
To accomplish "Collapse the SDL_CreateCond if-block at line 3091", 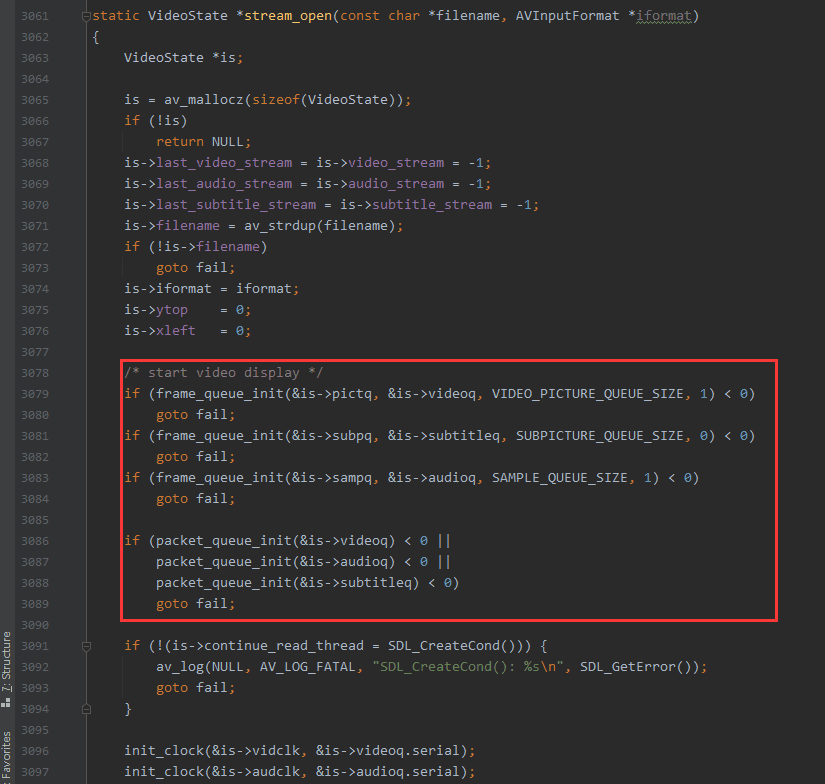I will point(87,646).
